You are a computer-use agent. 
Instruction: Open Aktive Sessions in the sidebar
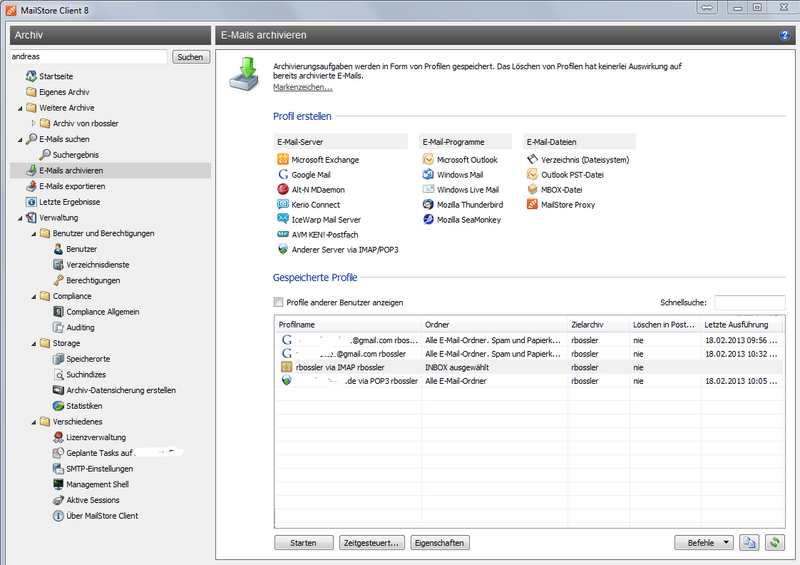coord(92,500)
